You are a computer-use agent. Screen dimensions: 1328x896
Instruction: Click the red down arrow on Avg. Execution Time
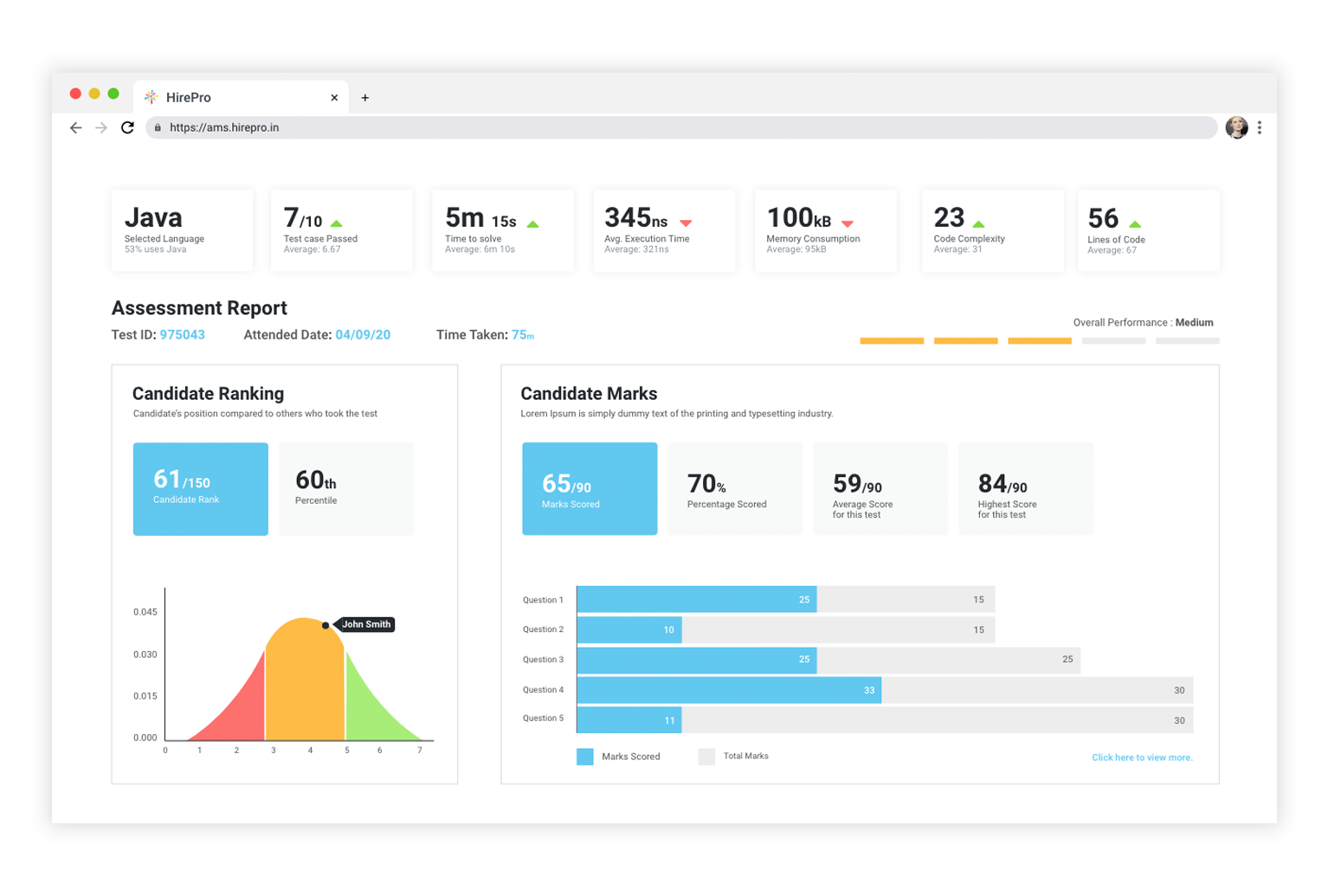687,222
